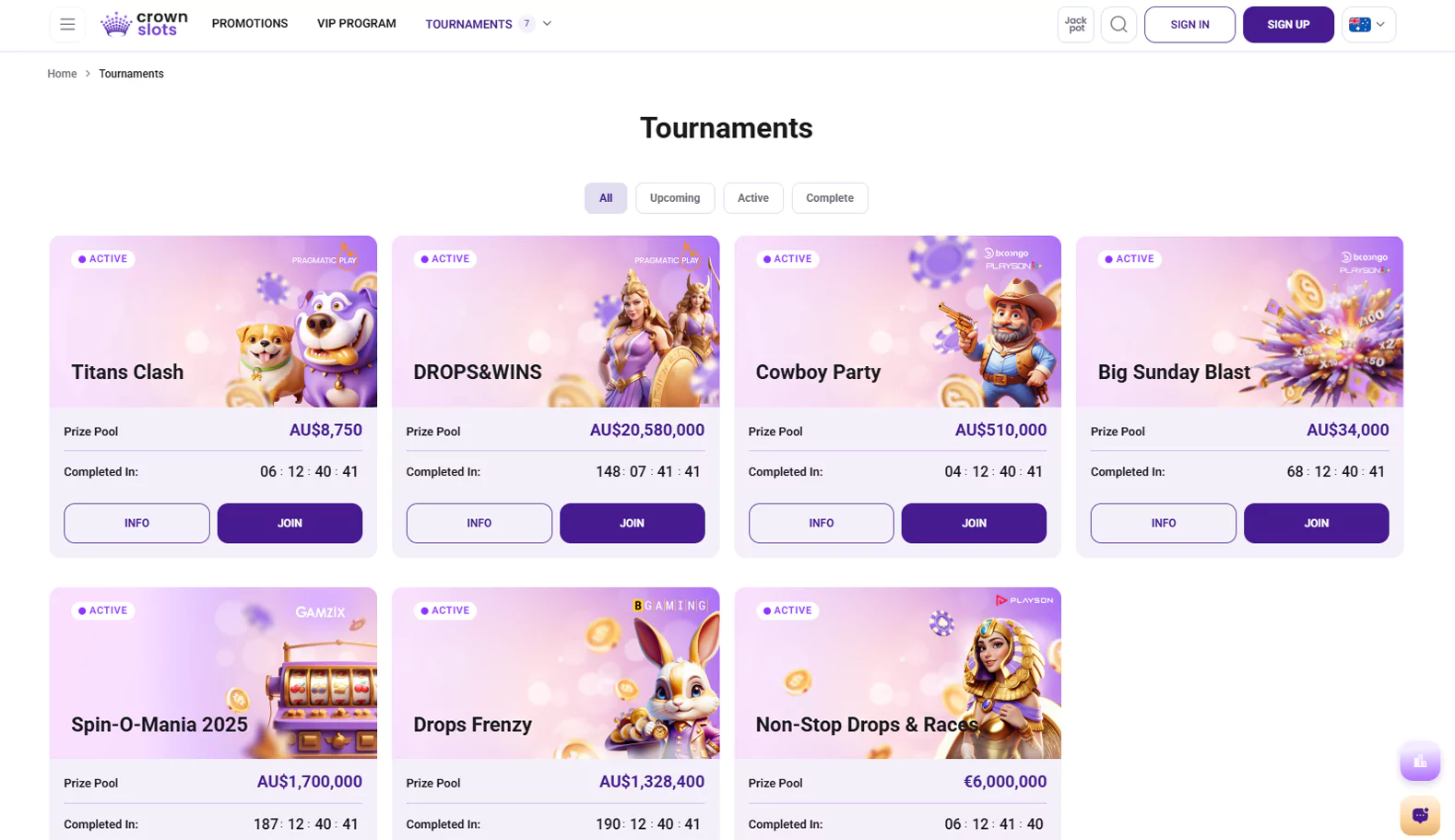Open the Jackpot icon button
Viewport: 1455px width, 840px height.
(1075, 25)
